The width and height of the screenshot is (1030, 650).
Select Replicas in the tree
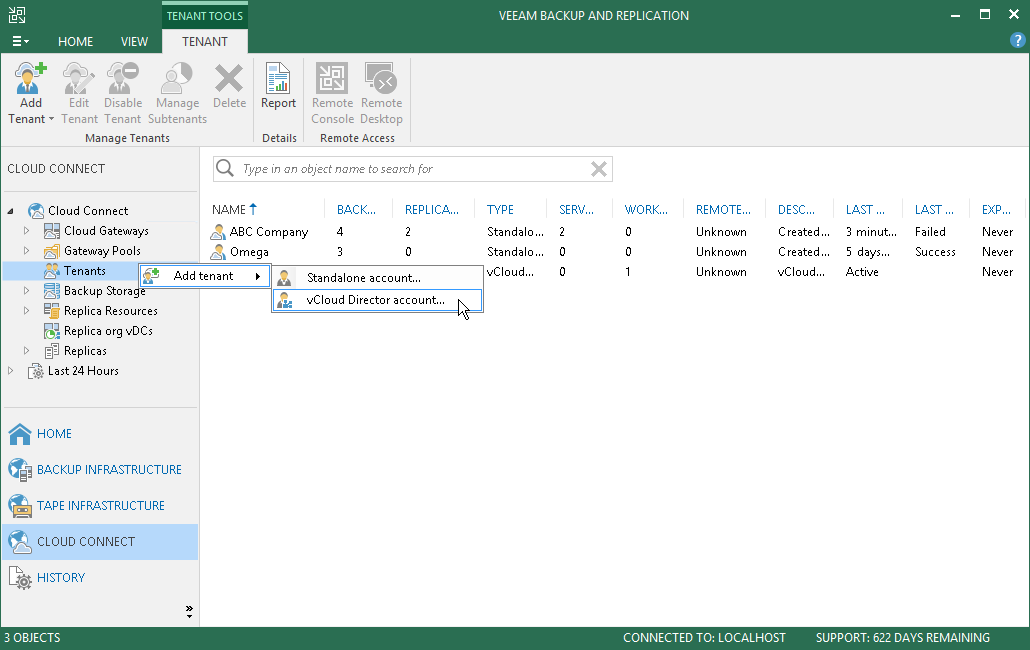85,351
